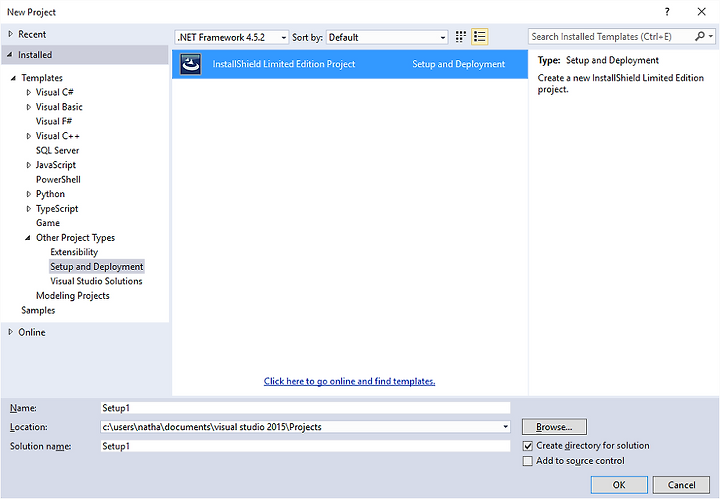Open the Recent section label

coord(32,34)
